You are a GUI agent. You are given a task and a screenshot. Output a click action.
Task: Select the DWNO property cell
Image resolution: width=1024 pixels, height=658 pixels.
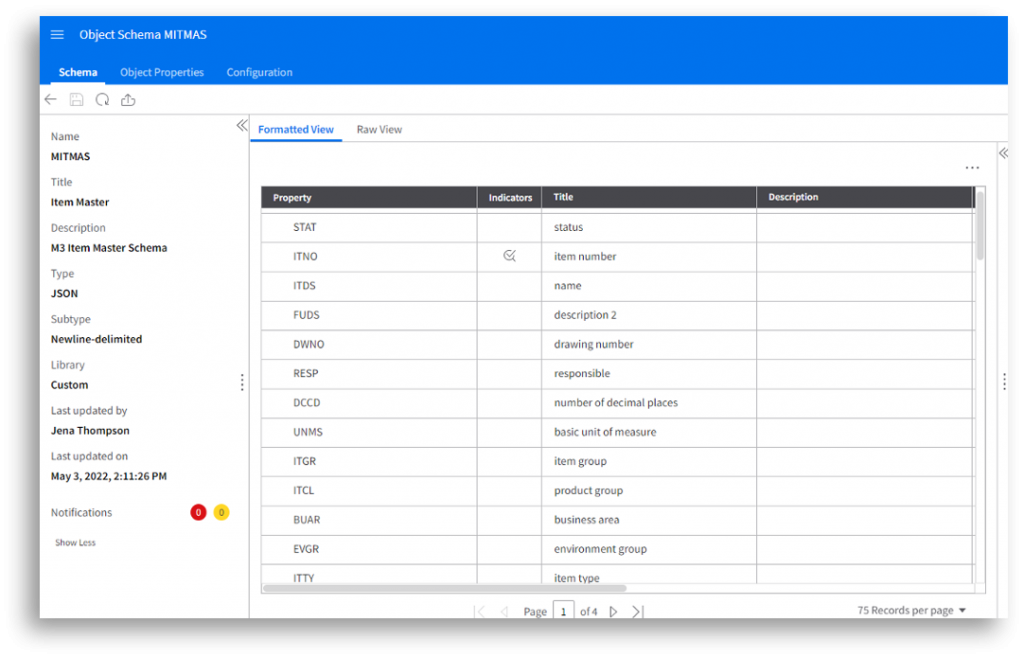pyautogui.click(x=369, y=344)
